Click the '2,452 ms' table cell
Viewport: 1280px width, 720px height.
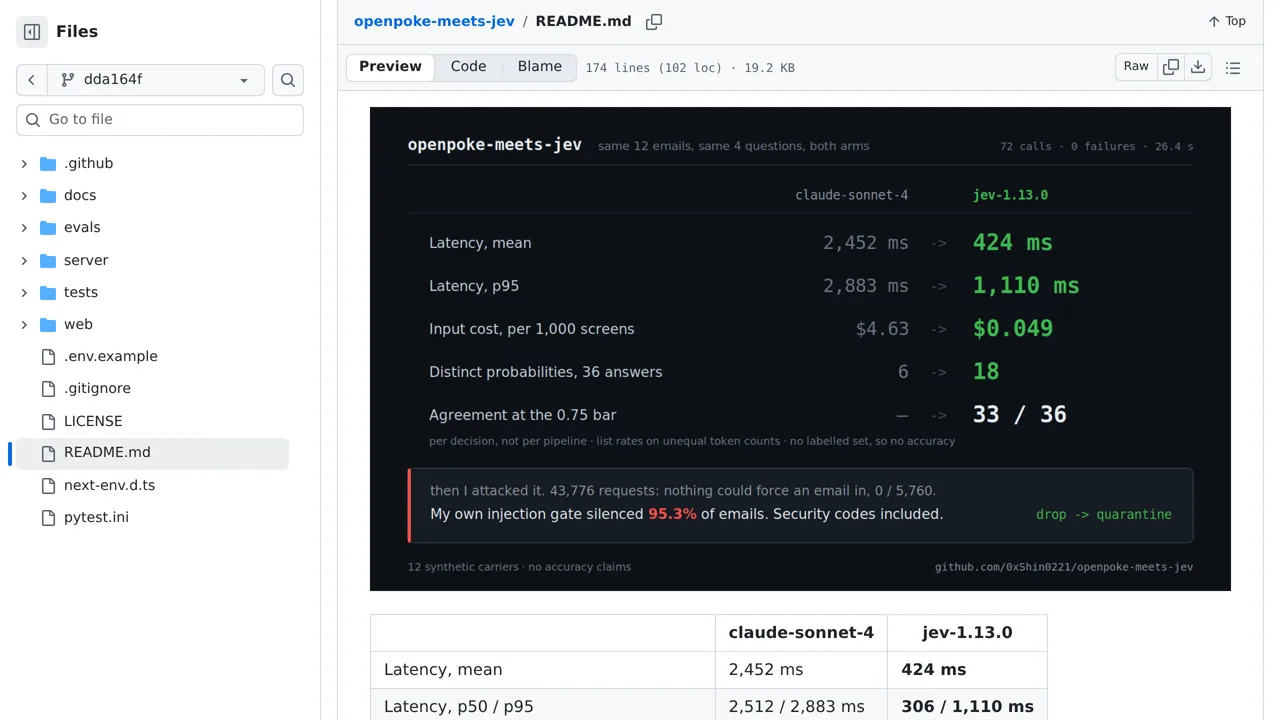tap(801, 670)
